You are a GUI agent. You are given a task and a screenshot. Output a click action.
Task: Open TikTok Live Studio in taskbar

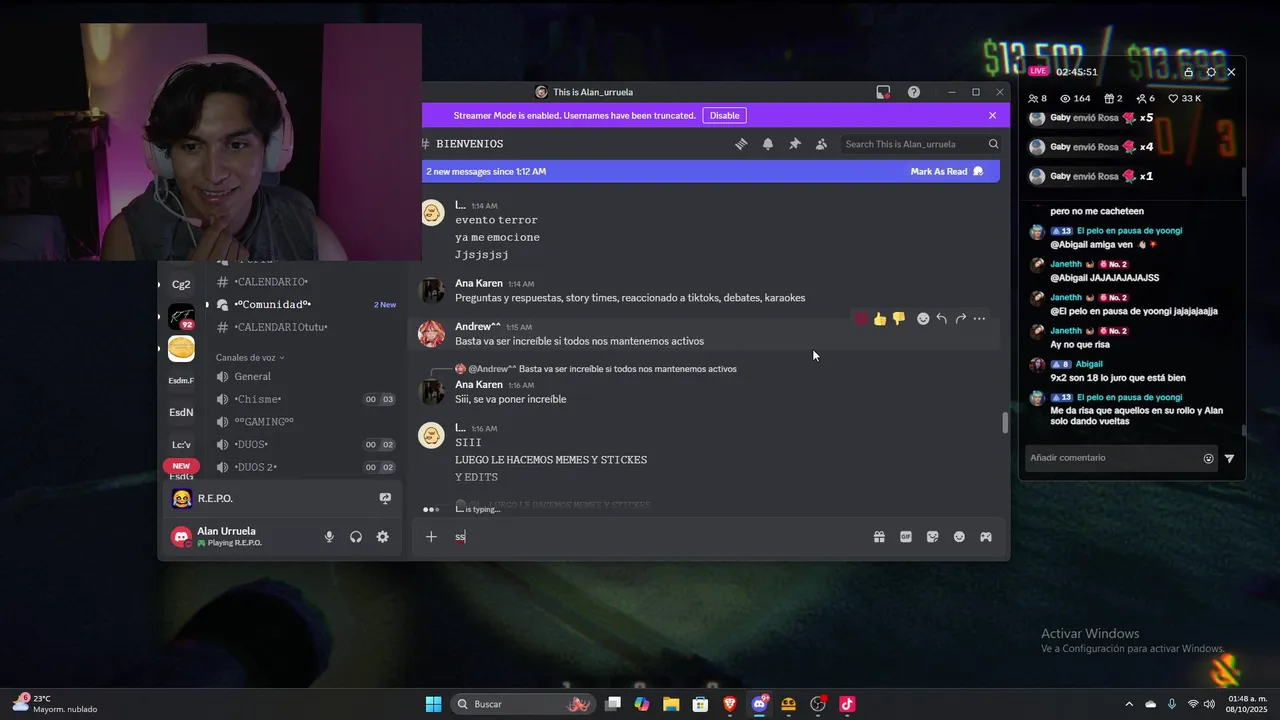(x=847, y=704)
